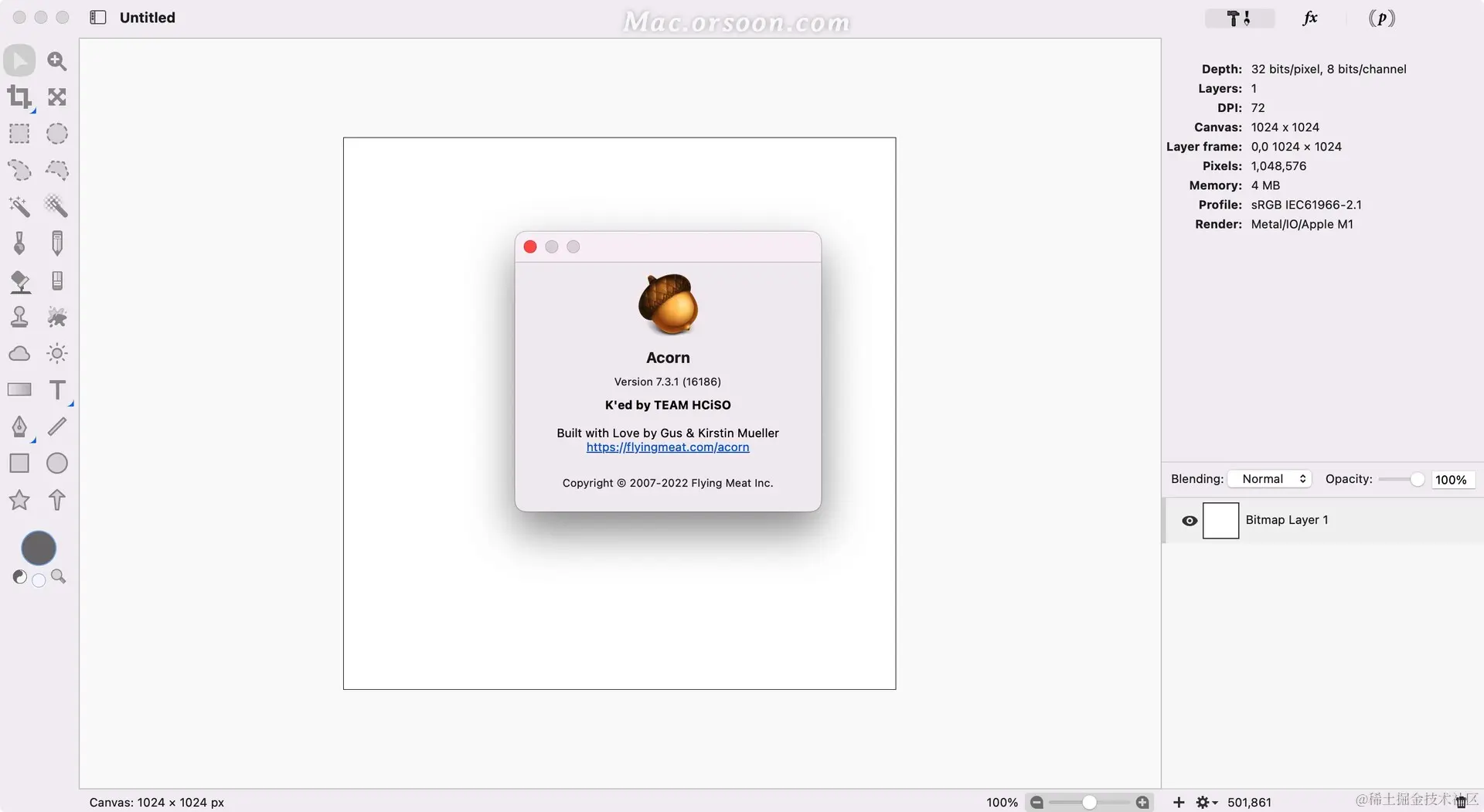Select the Bitmap Layer 1 thumbnail

(1221, 521)
